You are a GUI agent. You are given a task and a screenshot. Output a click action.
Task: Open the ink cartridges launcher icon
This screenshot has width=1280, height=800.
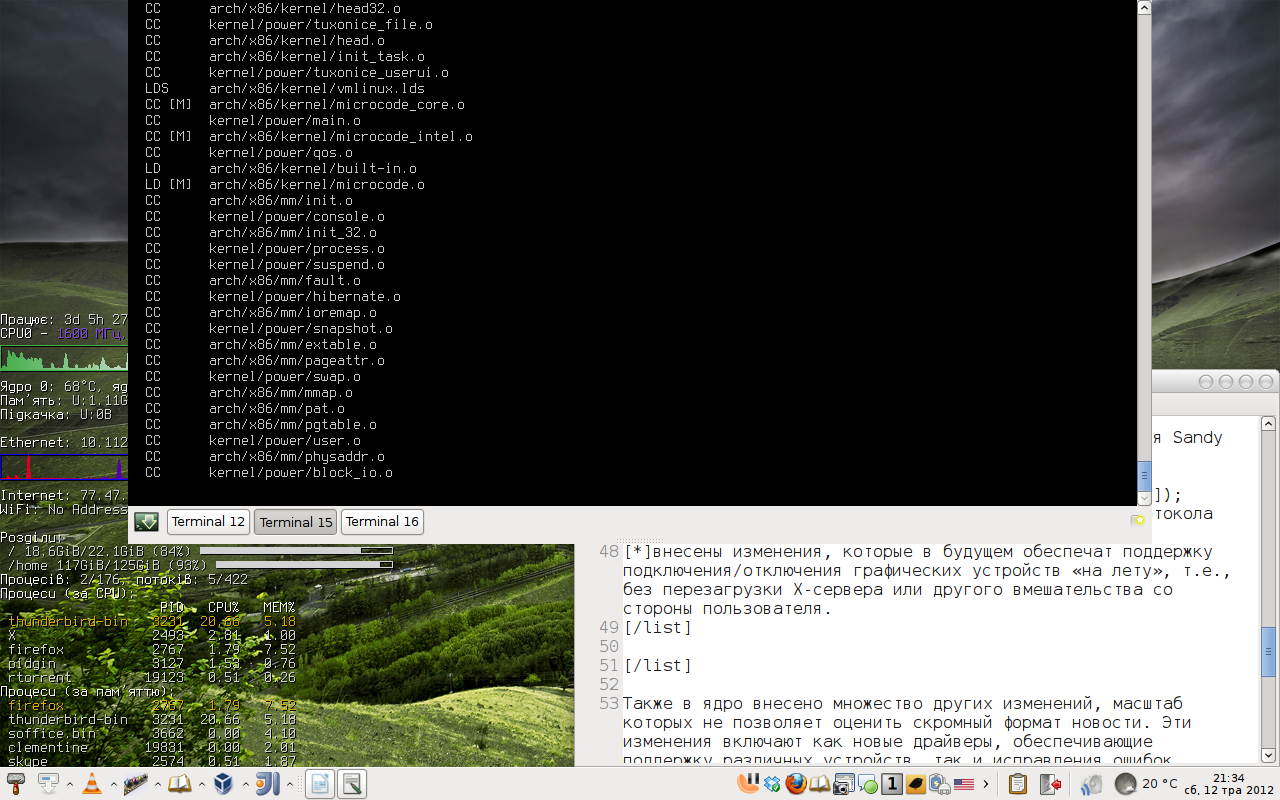tap(135, 784)
